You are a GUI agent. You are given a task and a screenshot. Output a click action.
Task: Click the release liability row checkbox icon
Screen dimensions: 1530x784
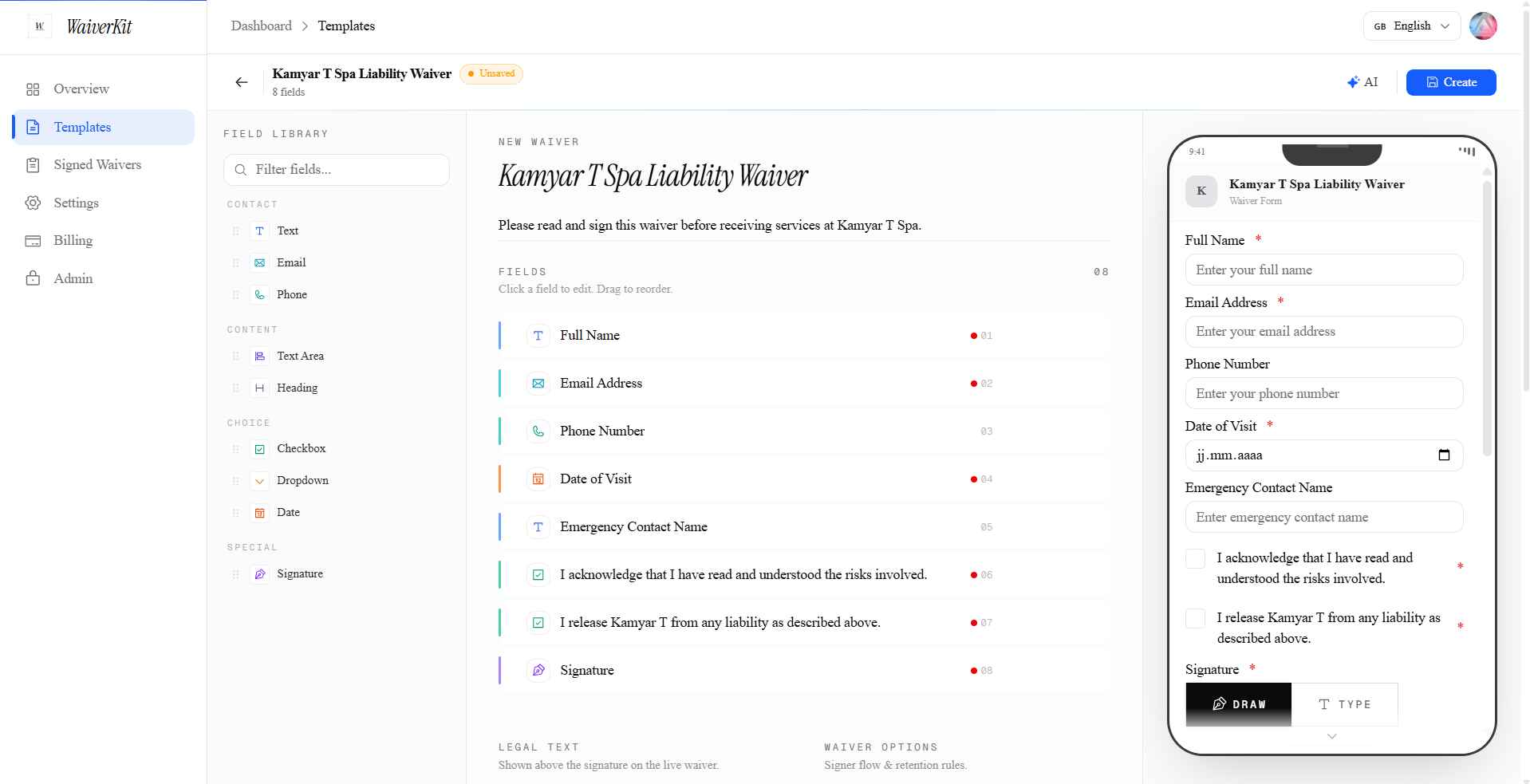coord(538,623)
